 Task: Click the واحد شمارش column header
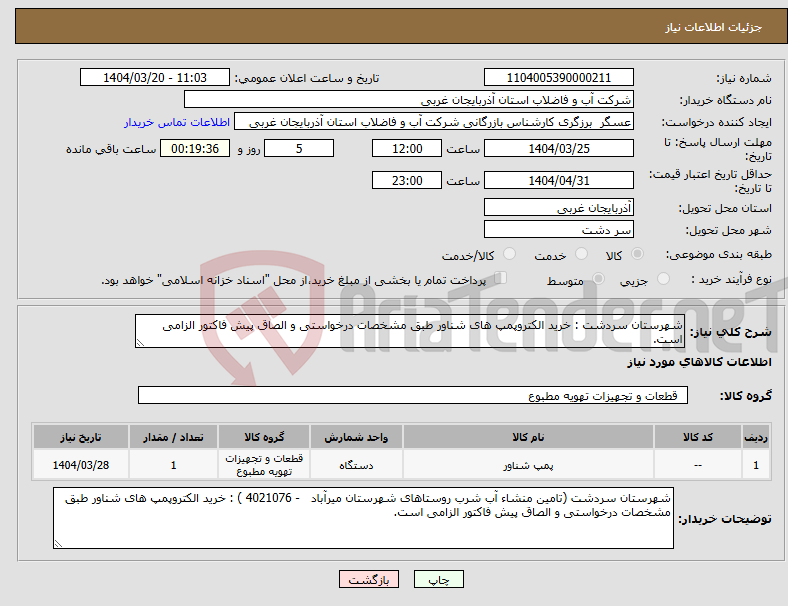coord(356,437)
